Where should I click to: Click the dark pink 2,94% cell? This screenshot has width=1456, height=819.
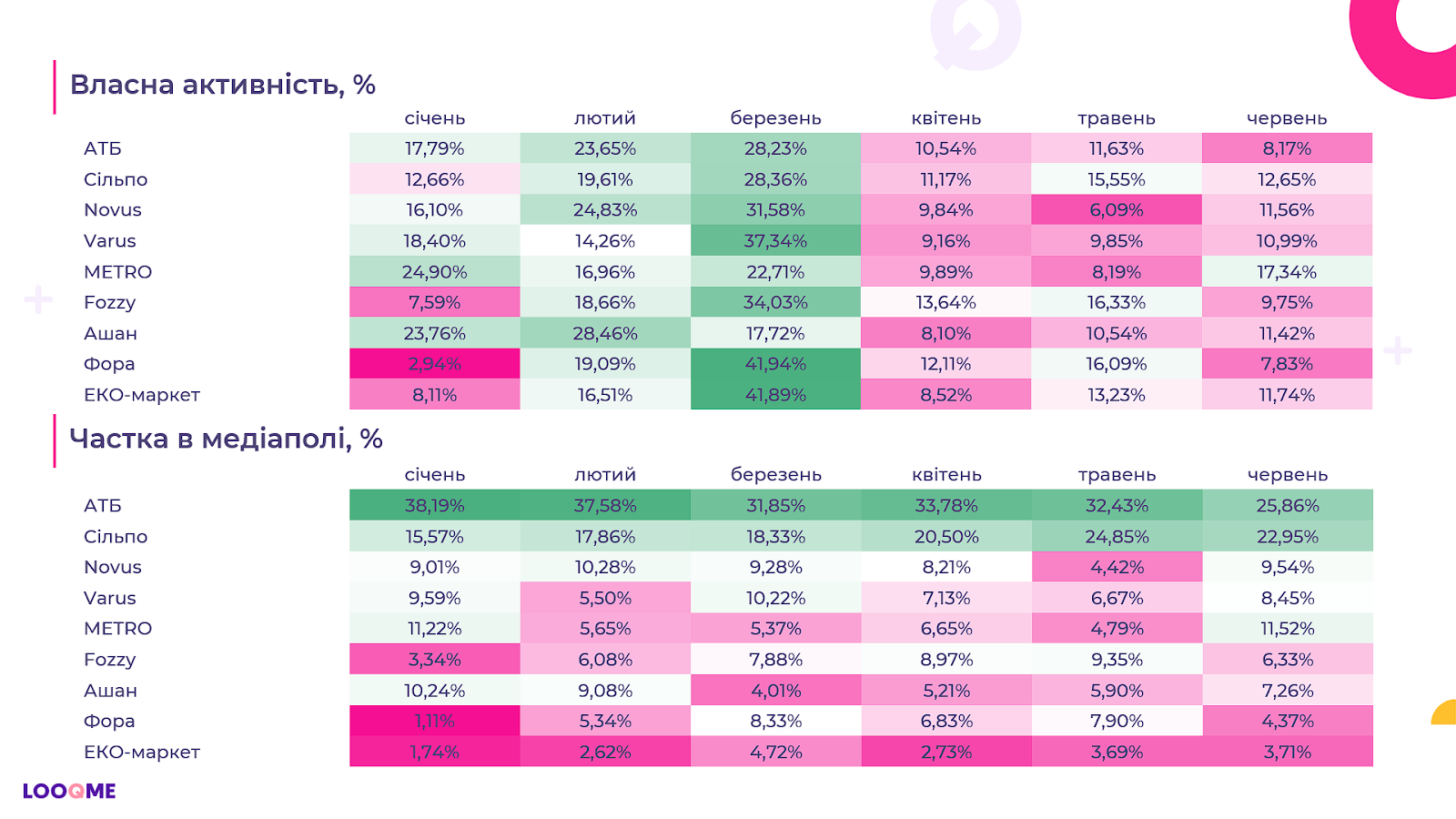[x=435, y=364]
